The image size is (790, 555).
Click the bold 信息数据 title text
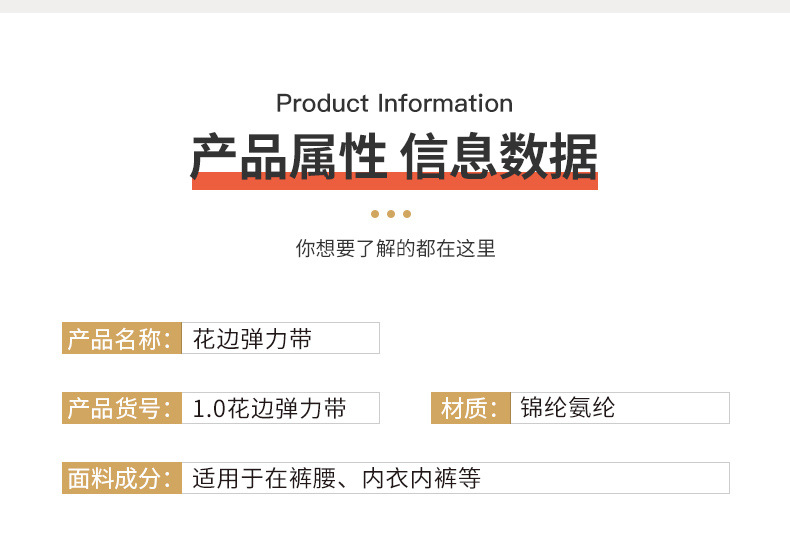[499, 156]
